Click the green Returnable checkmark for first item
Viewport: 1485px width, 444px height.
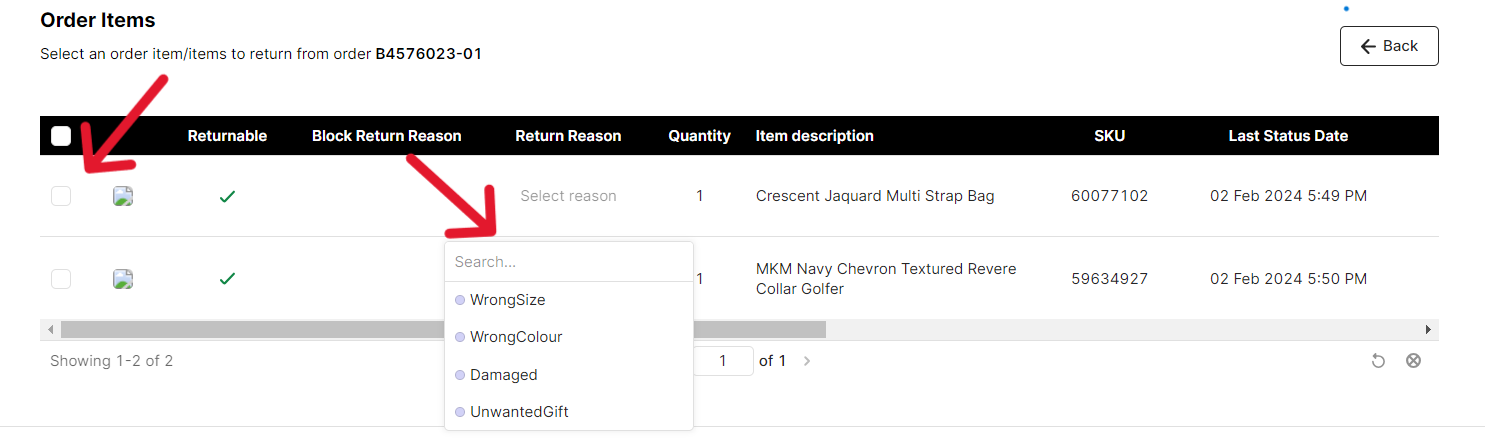coord(227,197)
